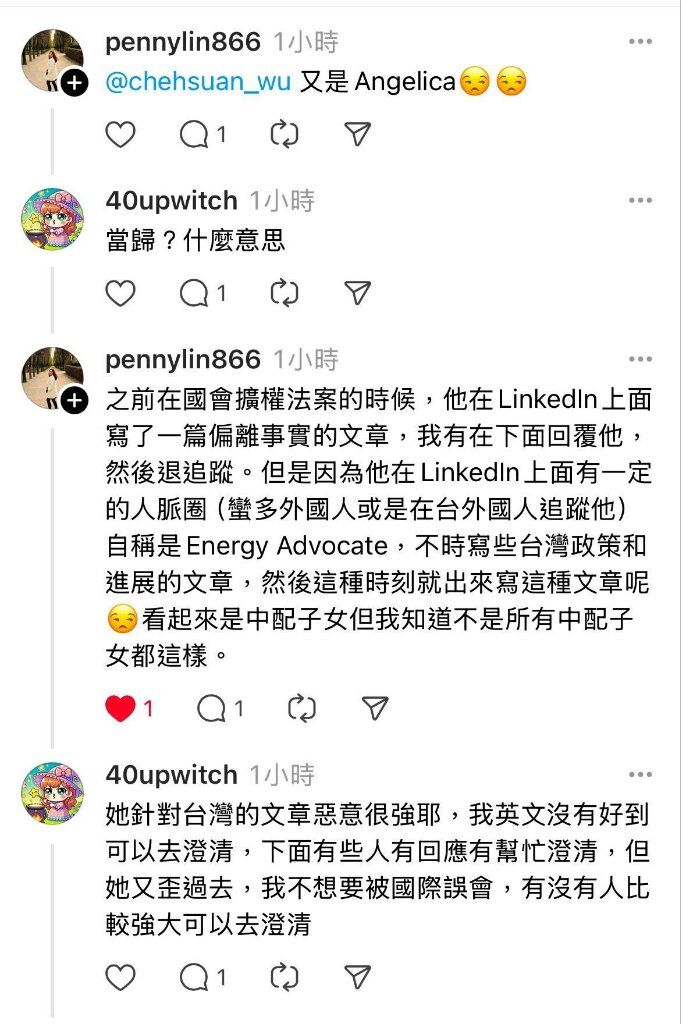Open replies to the Angelica comment

(203, 135)
